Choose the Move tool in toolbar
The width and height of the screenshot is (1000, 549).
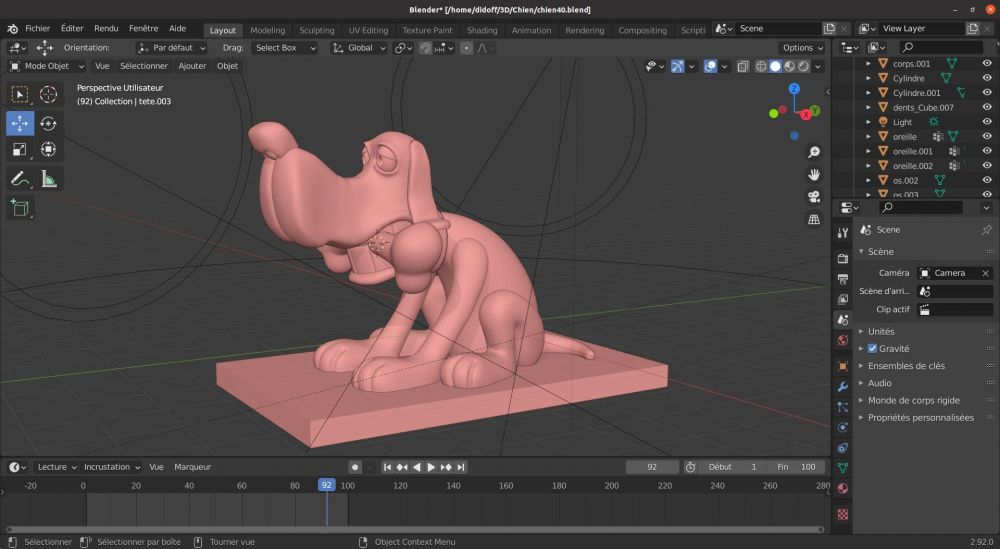tap(20, 123)
